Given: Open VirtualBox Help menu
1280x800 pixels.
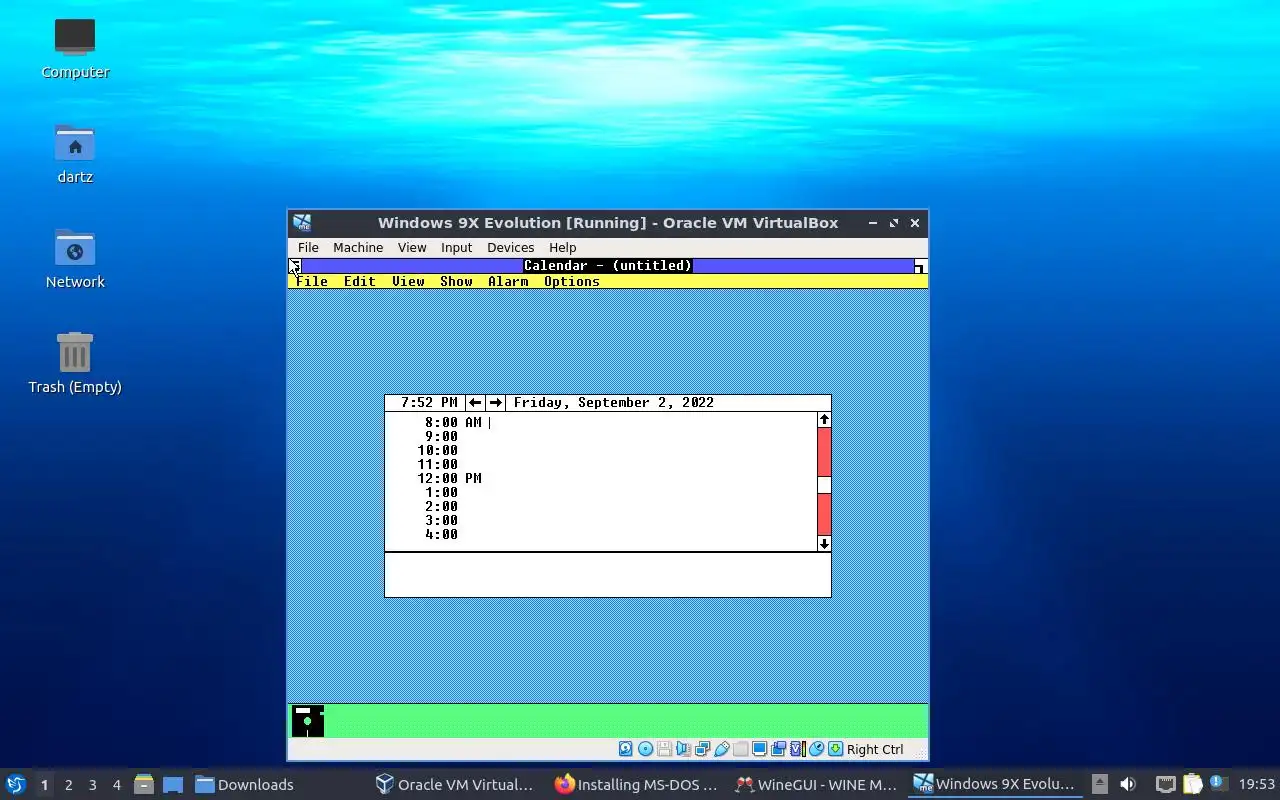Looking at the screenshot, I should (x=562, y=247).
